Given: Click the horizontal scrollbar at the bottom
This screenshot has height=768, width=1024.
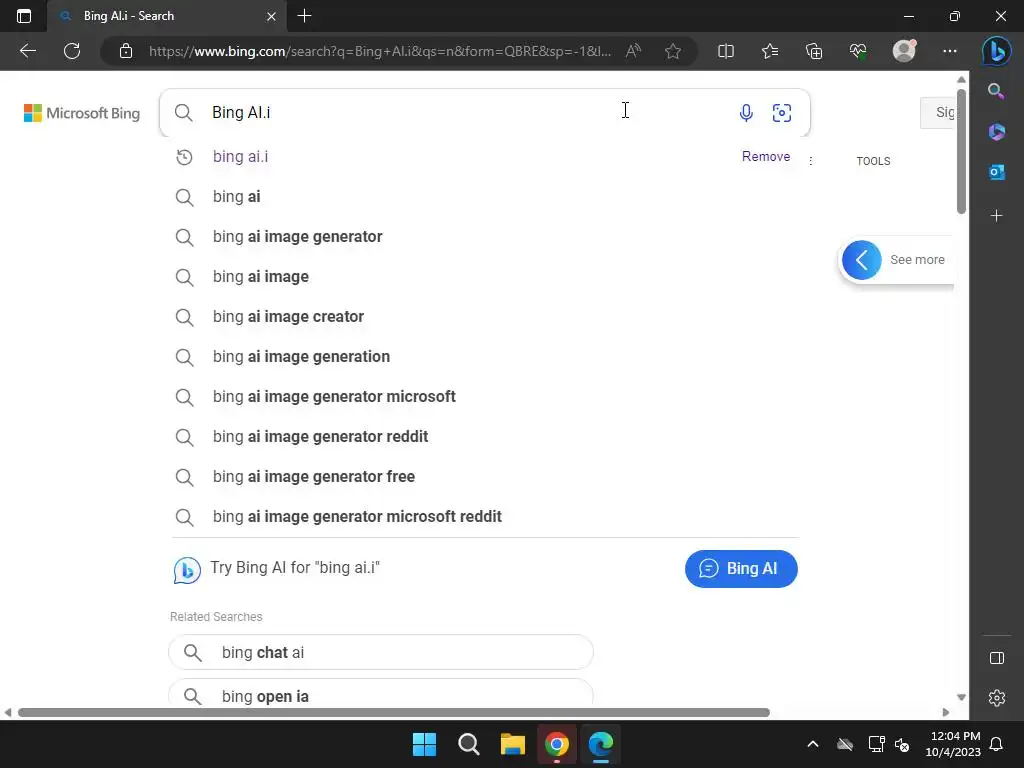Looking at the screenshot, I should point(394,712).
